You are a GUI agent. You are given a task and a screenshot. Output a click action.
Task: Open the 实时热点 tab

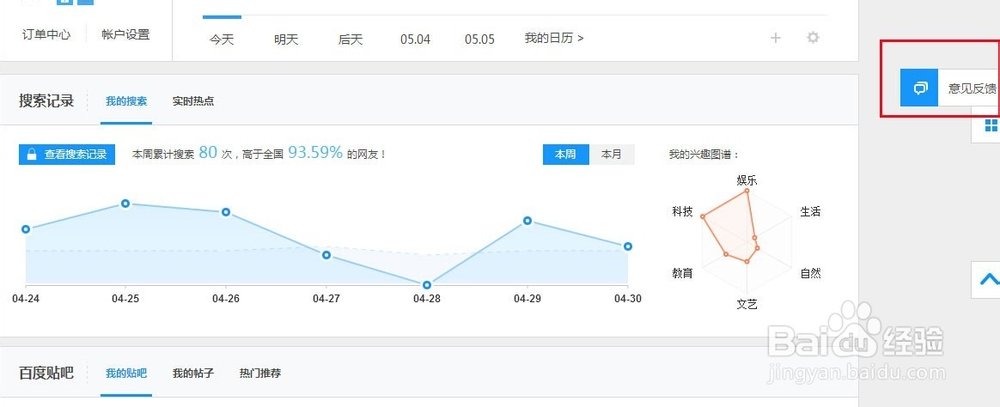coord(193,101)
